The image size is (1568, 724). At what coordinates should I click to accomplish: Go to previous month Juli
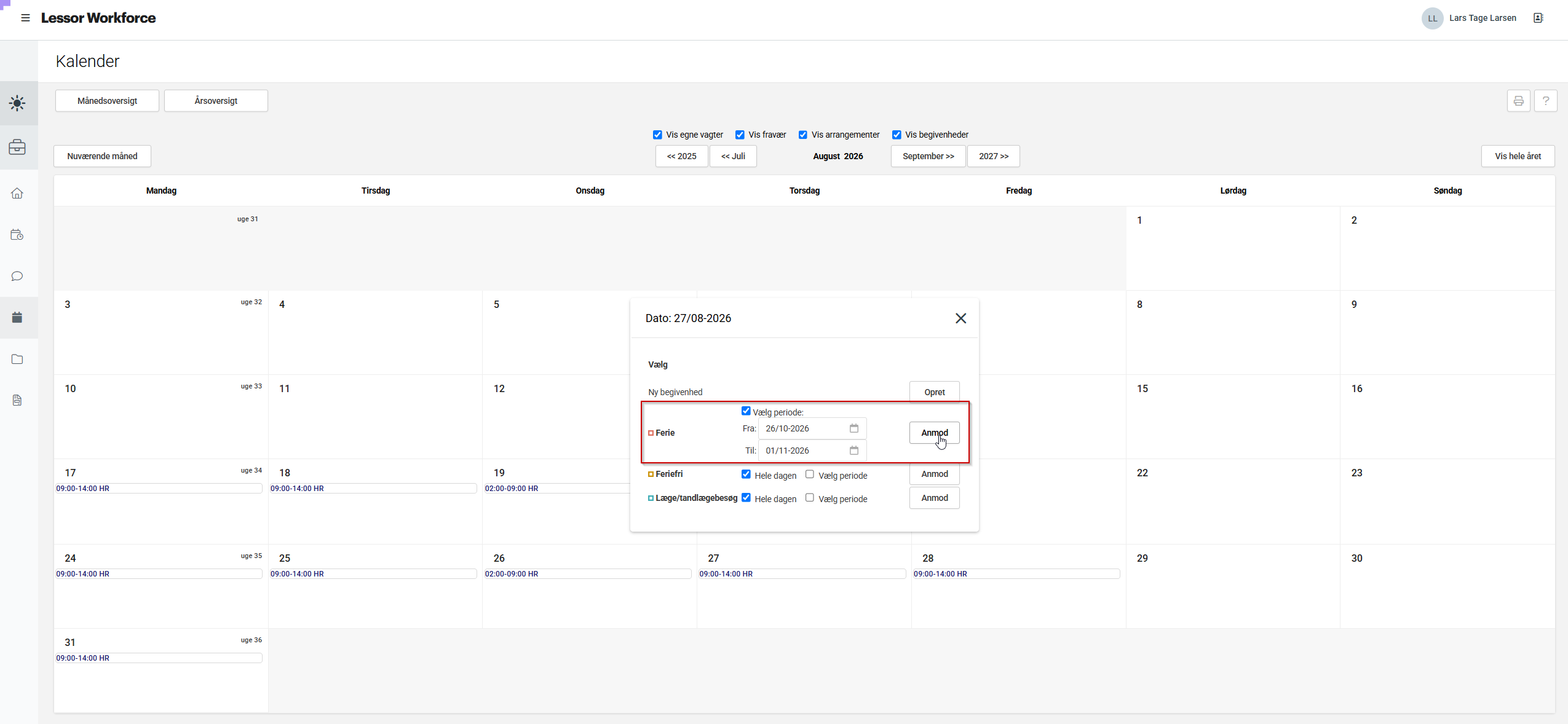(x=733, y=156)
